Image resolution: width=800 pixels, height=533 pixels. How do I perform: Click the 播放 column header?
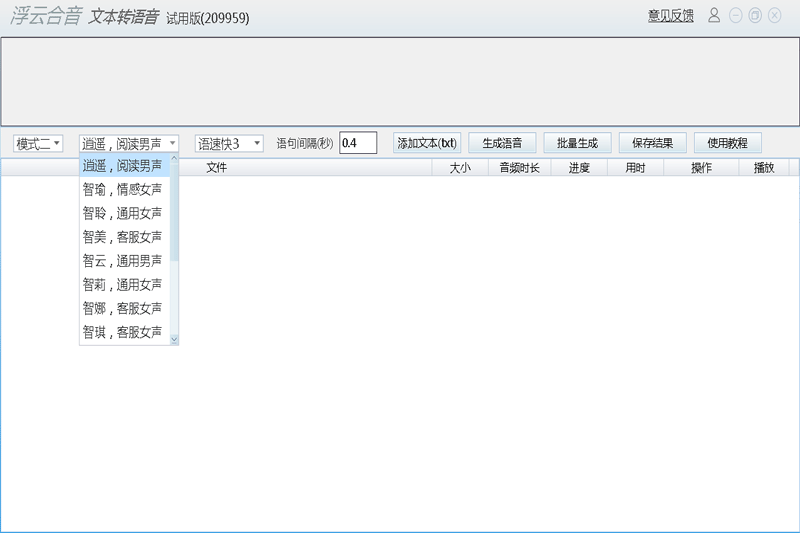[764, 168]
